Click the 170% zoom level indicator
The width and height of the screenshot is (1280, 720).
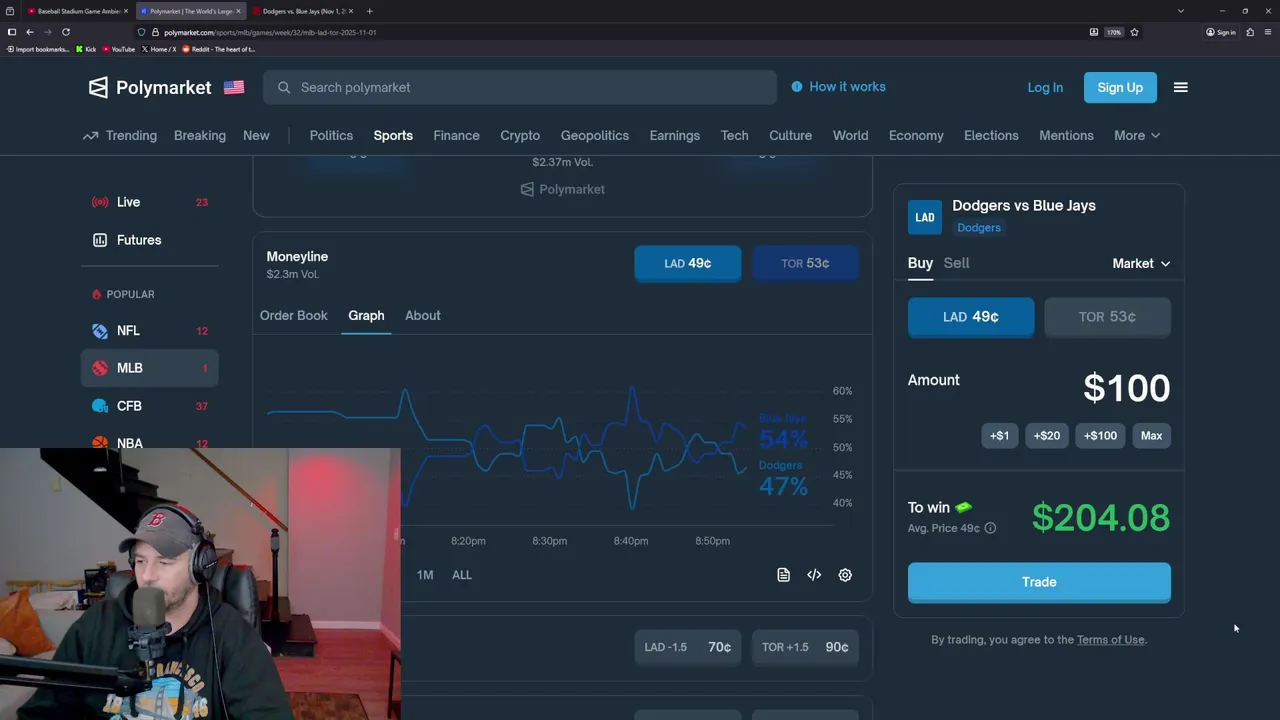[x=1114, y=32]
